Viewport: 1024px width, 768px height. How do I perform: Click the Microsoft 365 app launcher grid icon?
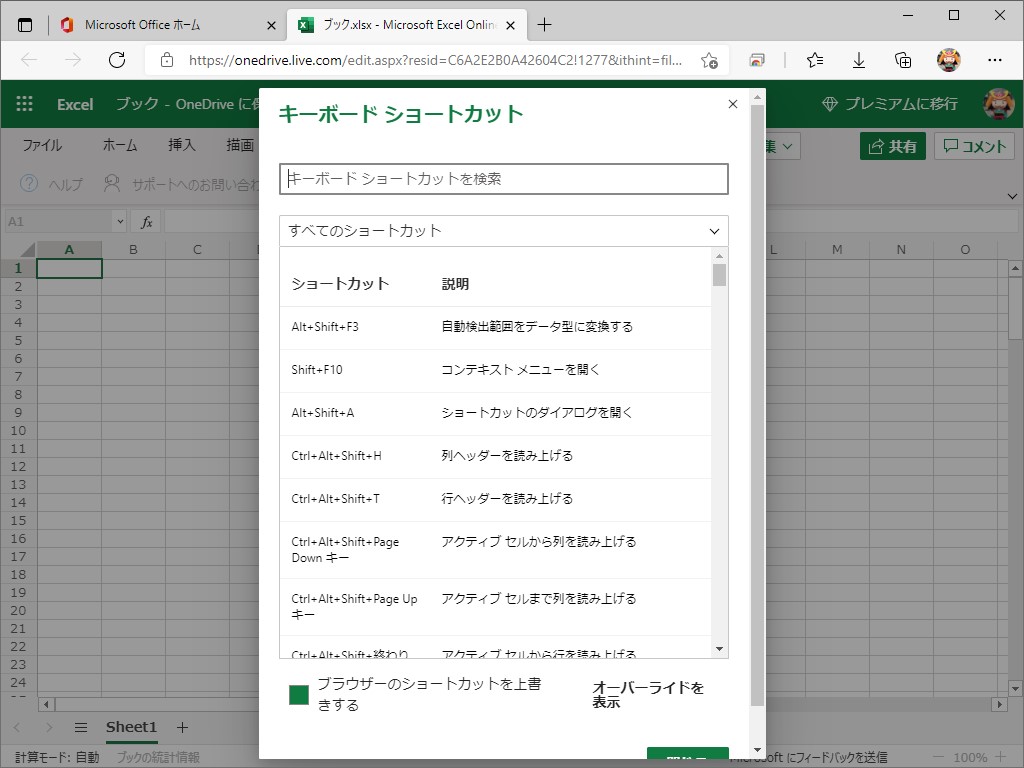coord(23,104)
